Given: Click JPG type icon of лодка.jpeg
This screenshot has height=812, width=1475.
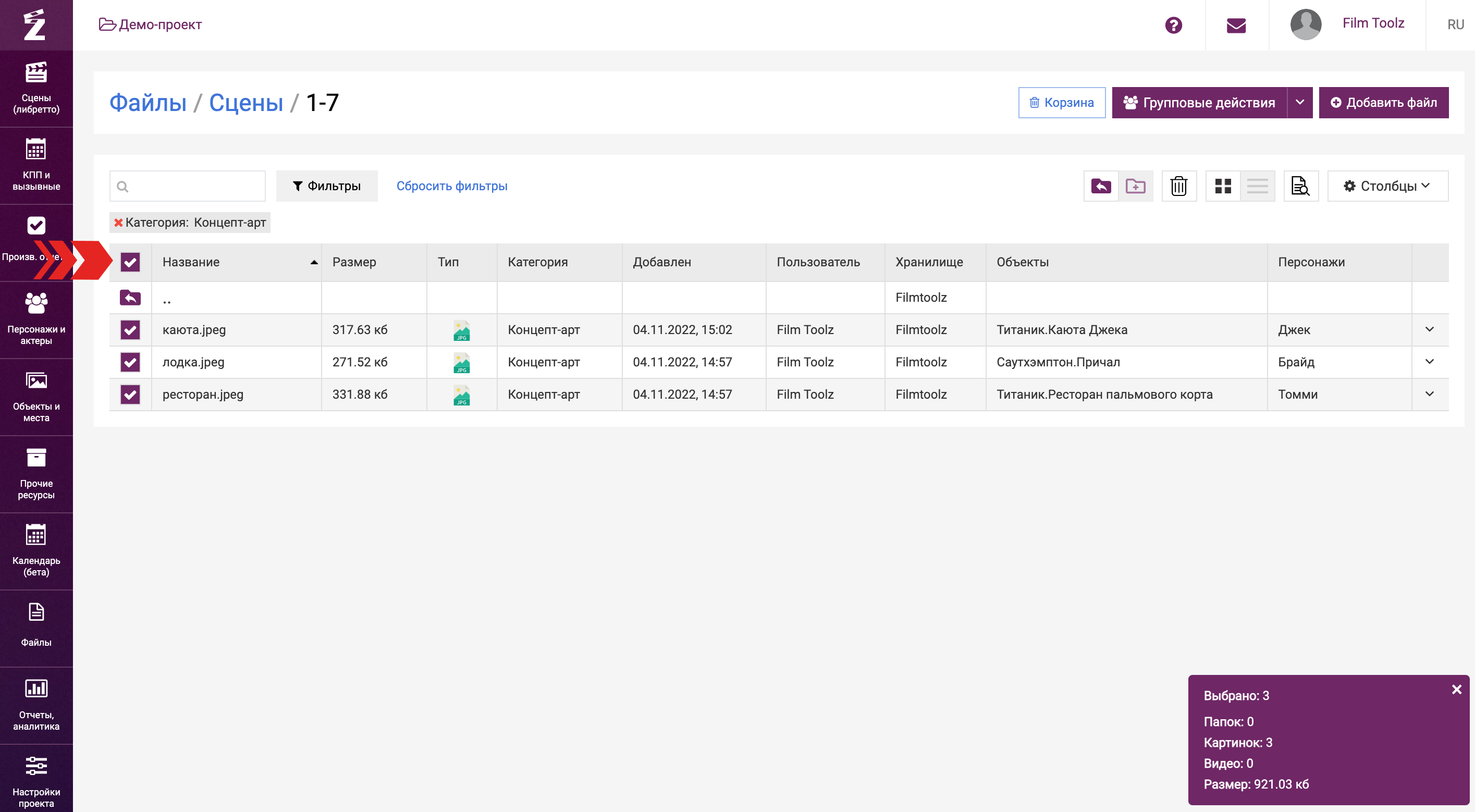Looking at the screenshot, I should click(x=461, y=362).
